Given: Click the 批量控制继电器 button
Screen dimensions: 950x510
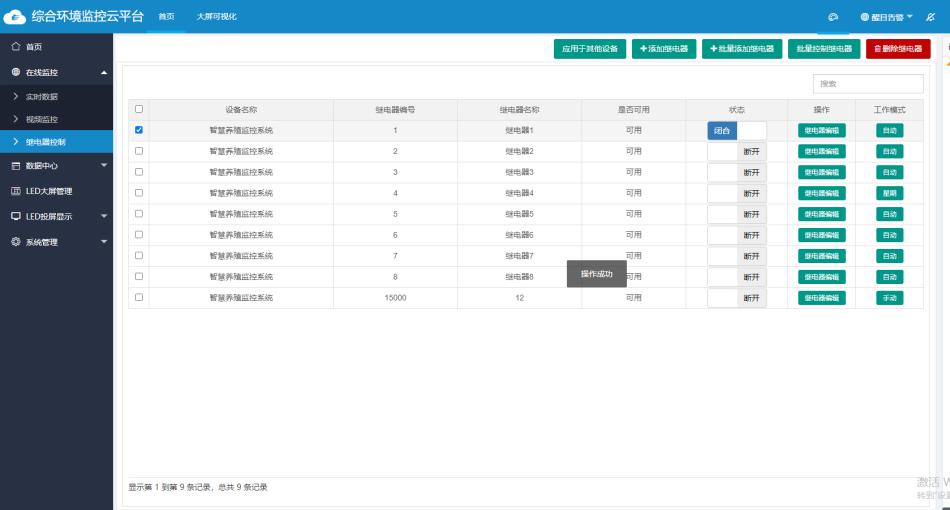Looking at the screenshot, I should [824, 48].
